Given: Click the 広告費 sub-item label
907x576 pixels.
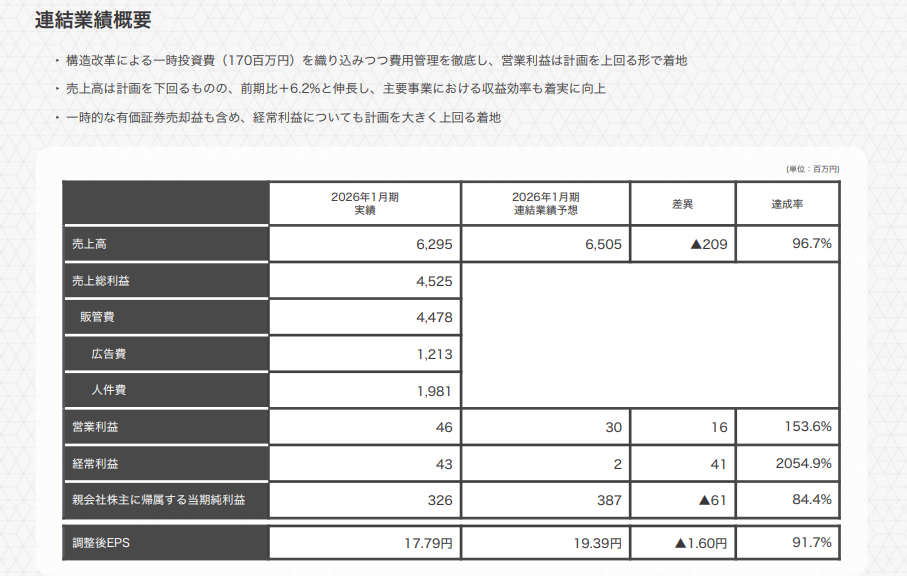Looking at the screenshot, I should click(x=105, y=356).
